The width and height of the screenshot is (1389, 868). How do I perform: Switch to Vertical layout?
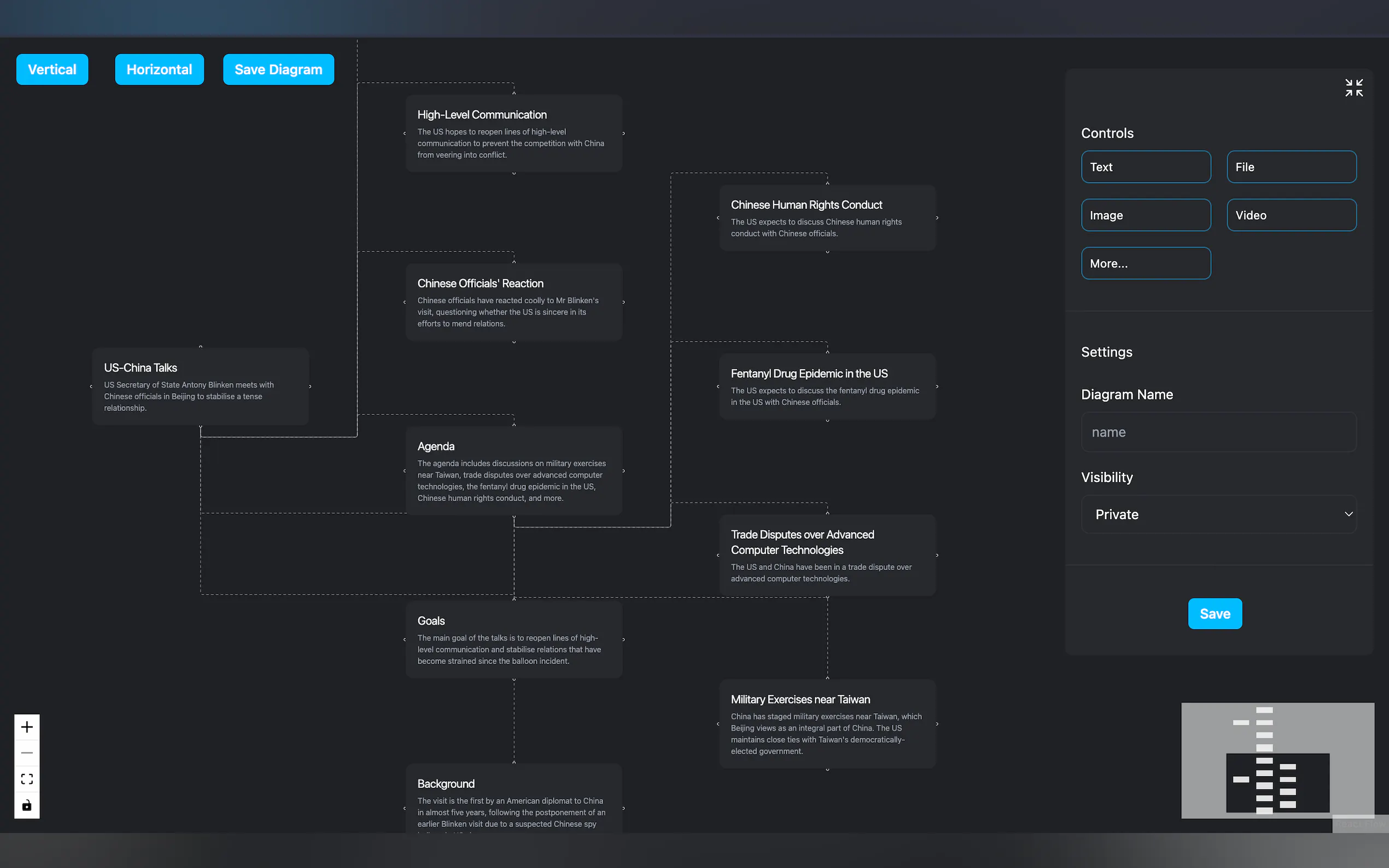(52, 69)
